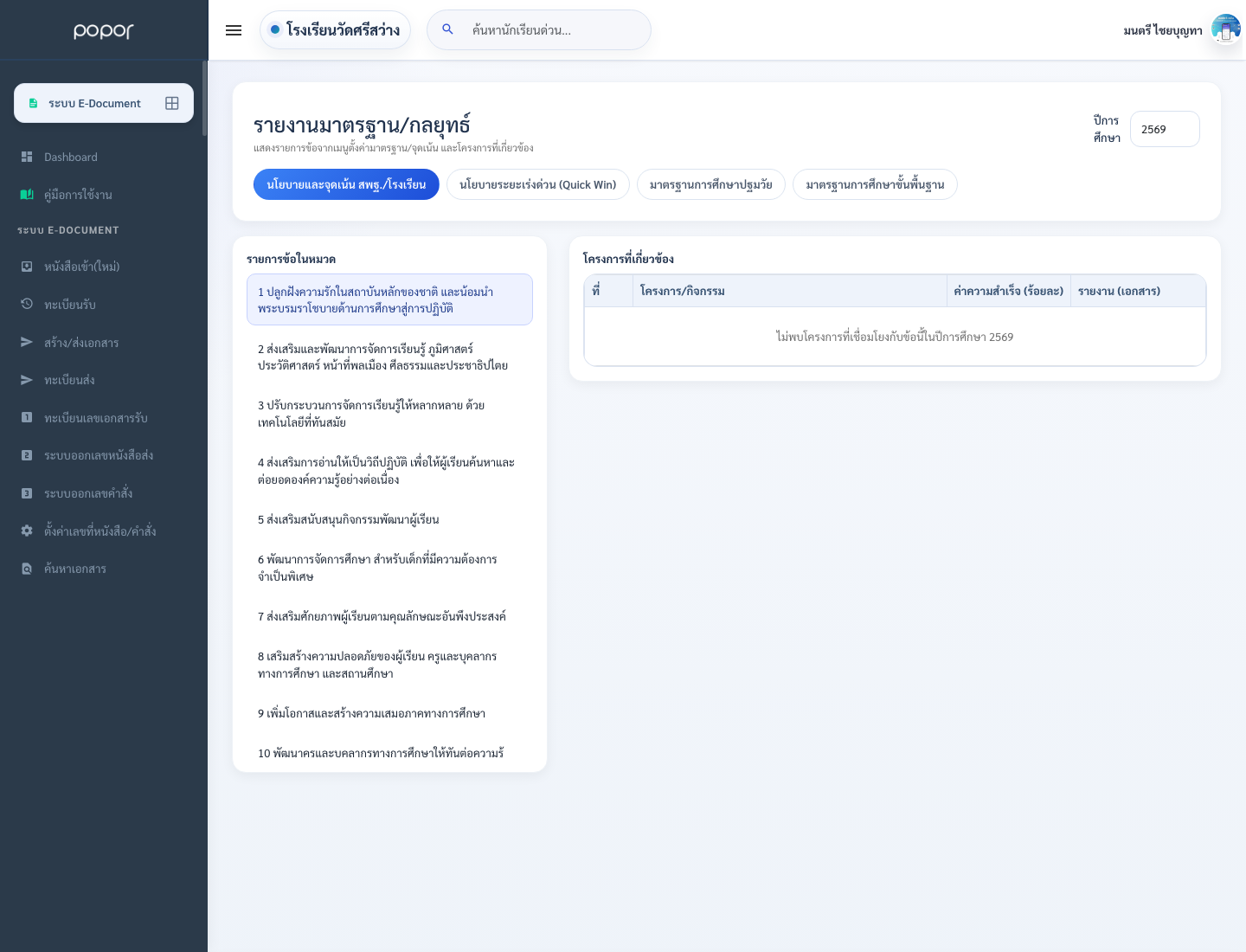This screenshot has width=1246, height=952.
Task: Open the คู่มือการใช้งาน book icon
Action: [x=27, y=195]
